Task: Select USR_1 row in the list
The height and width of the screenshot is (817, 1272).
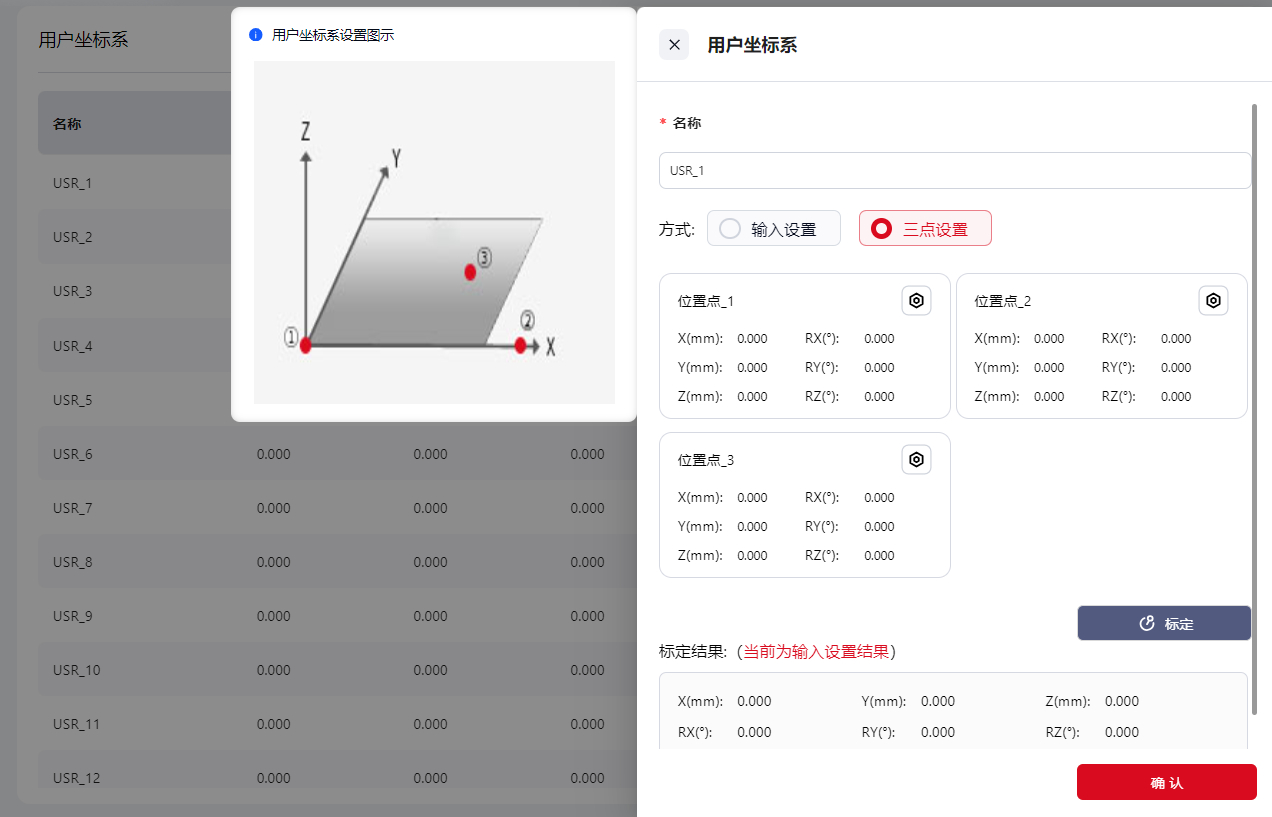Action: point(73,183)
